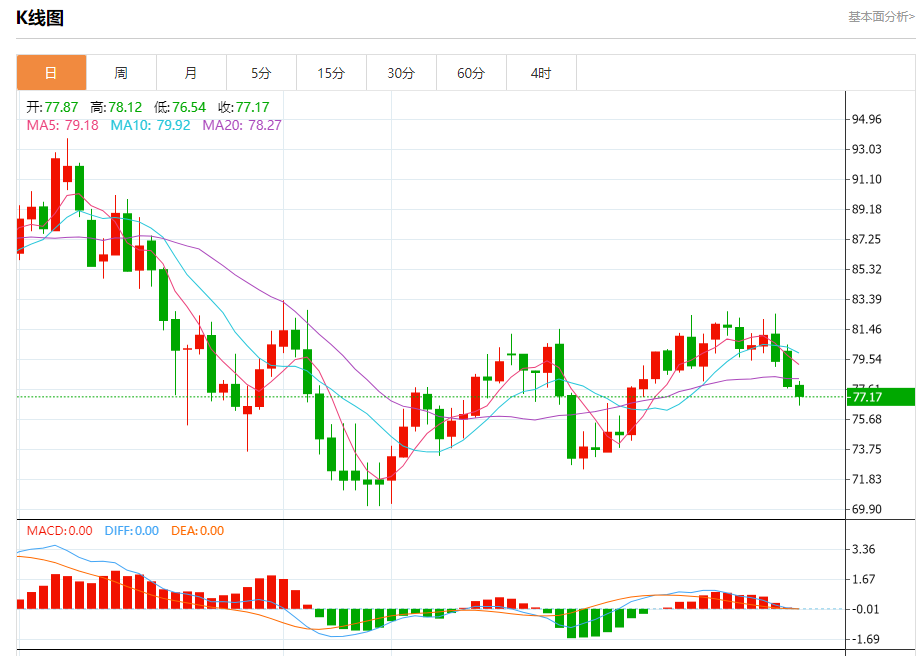Open the 基本面分析> link
Screen dimensions: 921x656
tap(881, 17)
